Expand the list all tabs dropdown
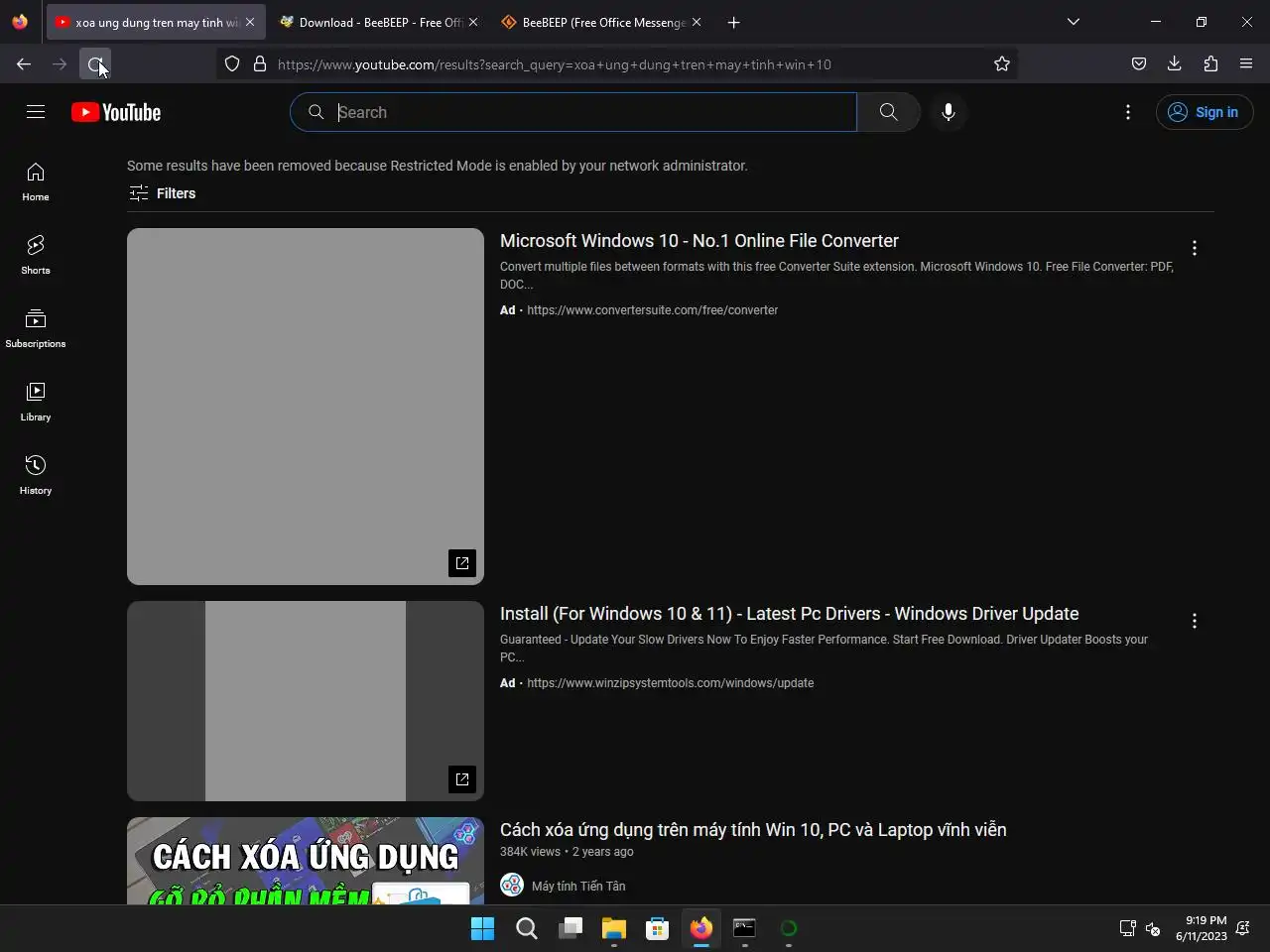 (x=1074, y=22)
